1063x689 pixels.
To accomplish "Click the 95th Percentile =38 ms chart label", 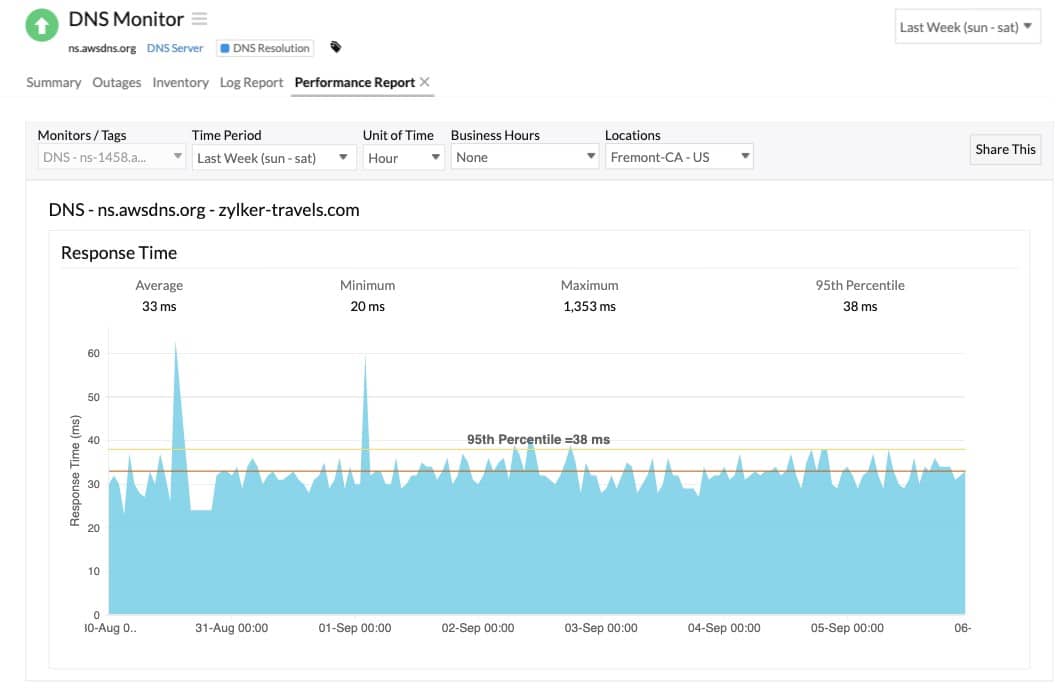I will tap(538, 439).
